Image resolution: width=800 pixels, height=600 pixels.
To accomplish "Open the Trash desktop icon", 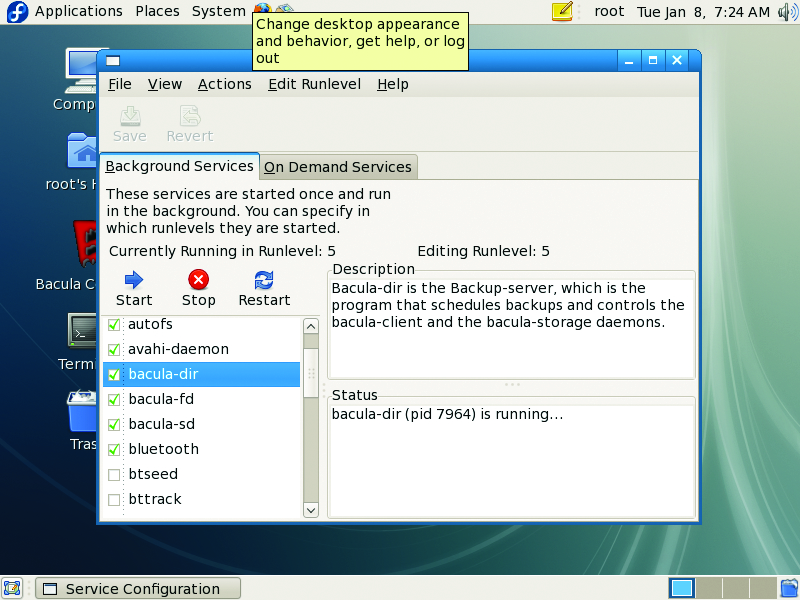I will pyautogui.click(x=82, y=412).
